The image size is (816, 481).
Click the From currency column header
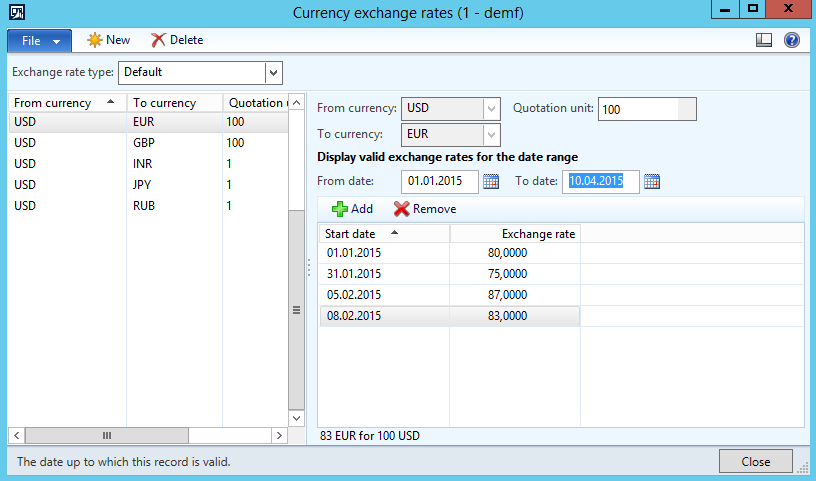60,103
